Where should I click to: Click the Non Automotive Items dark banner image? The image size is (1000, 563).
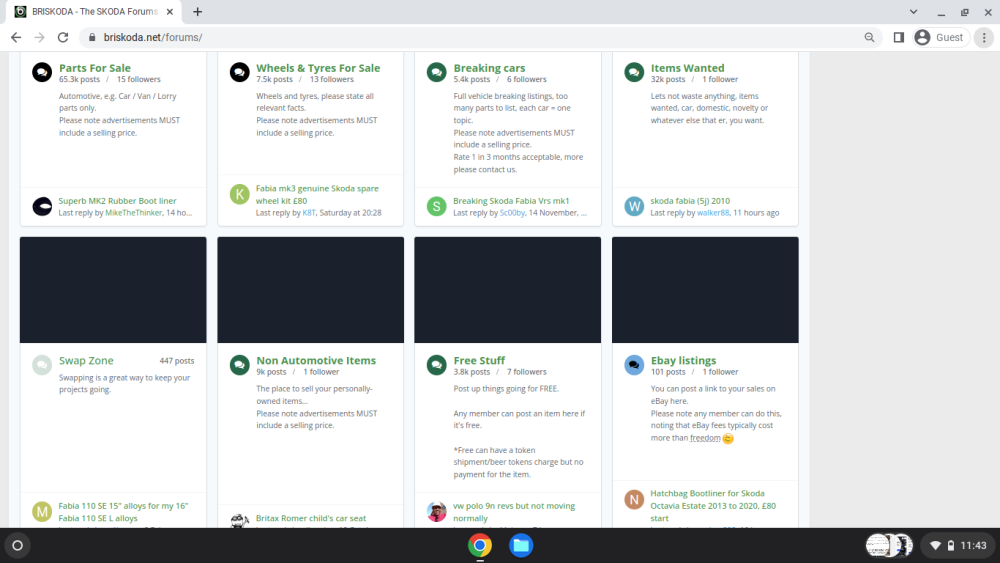click(x=311, y=290)
